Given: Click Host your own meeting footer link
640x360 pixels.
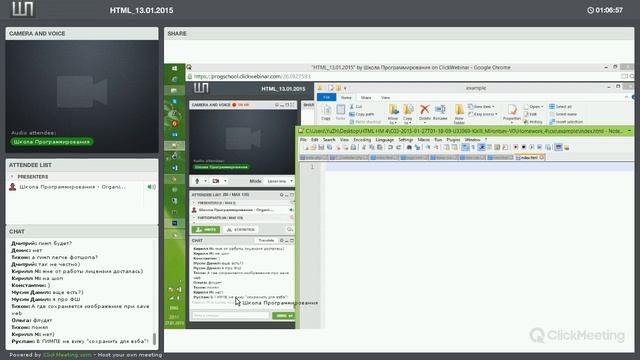Looking at the screenshot, I should tap(130, 355).
